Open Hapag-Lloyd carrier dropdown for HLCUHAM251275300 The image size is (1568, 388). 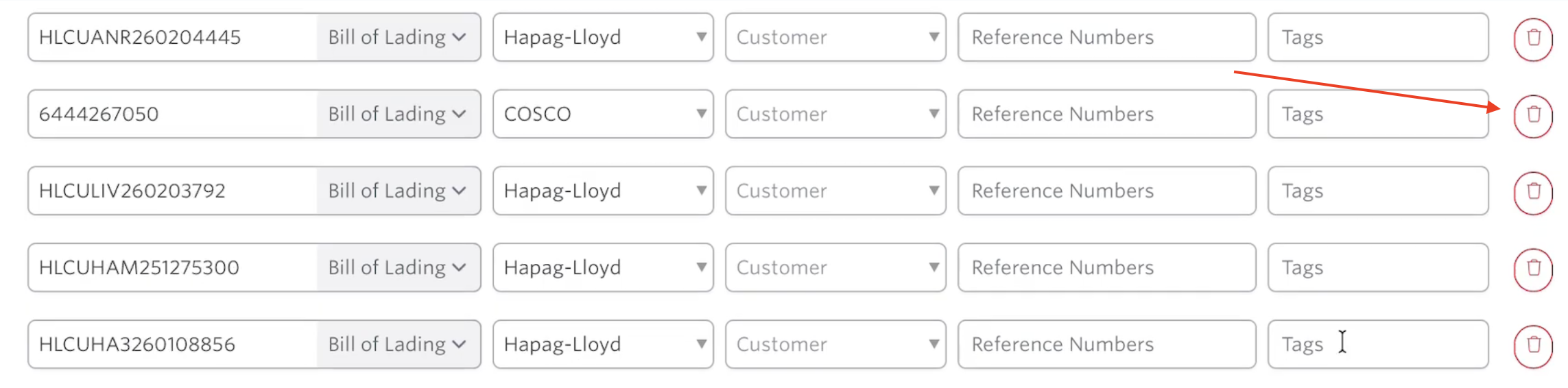[602, 267]
